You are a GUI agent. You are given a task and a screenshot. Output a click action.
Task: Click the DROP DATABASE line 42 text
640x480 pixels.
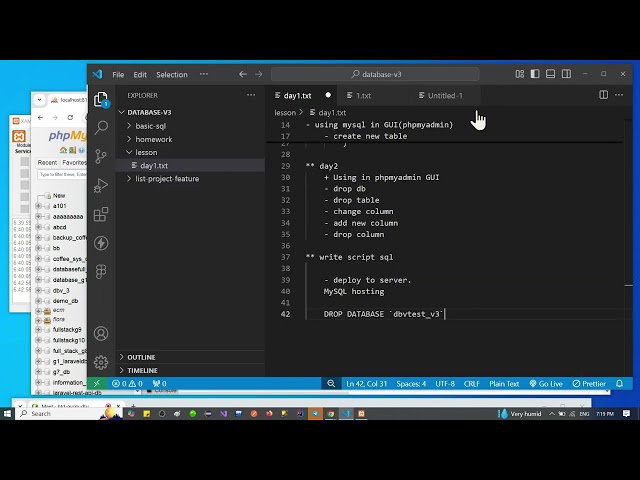[x=383, y=314]
